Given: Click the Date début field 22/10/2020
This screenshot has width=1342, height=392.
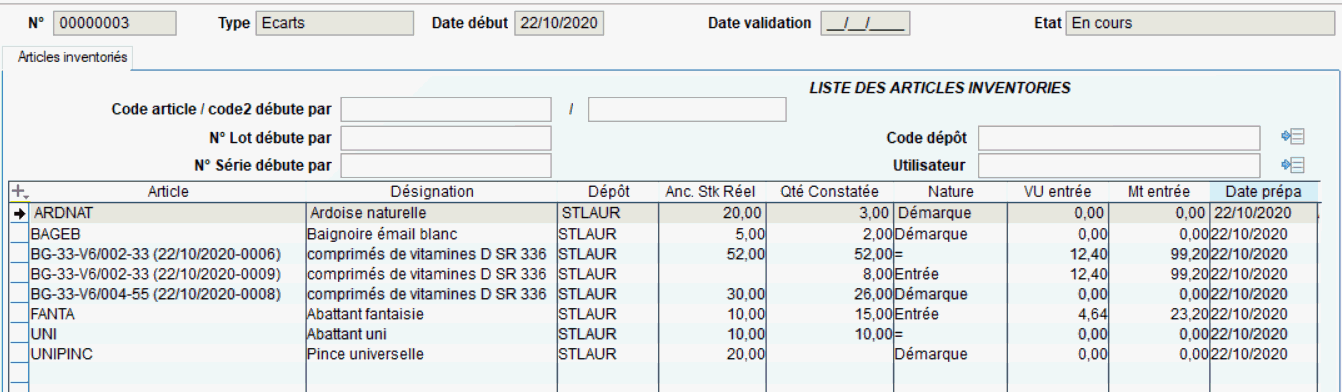Looking at the screenshot, I should pos(560,23).
